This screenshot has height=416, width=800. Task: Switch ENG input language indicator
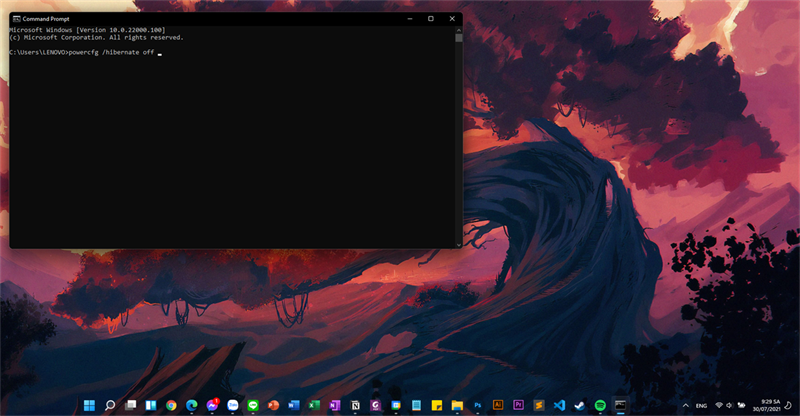click(702, 406)
